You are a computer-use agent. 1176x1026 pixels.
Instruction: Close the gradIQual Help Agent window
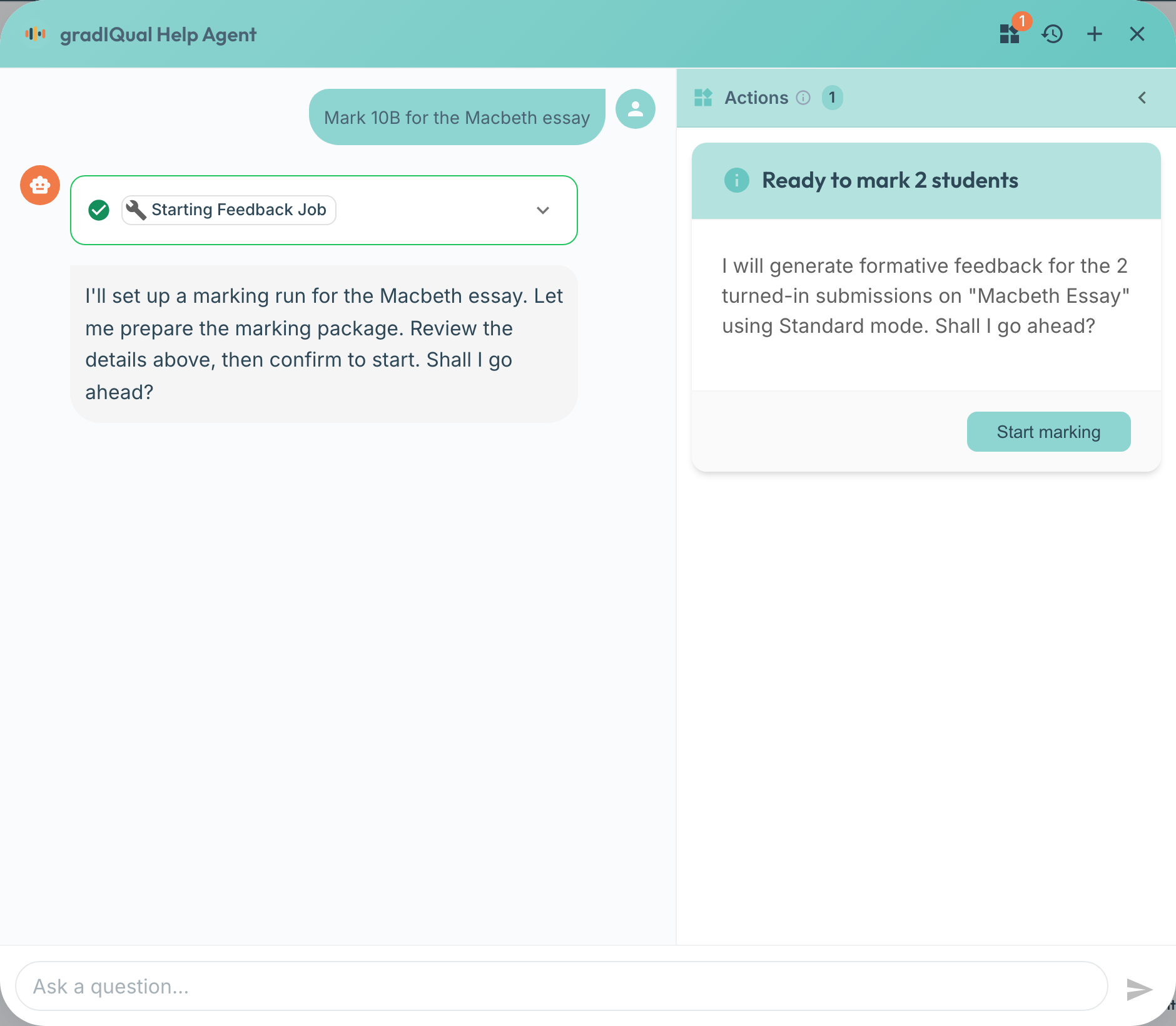[x=1137, y=34]
